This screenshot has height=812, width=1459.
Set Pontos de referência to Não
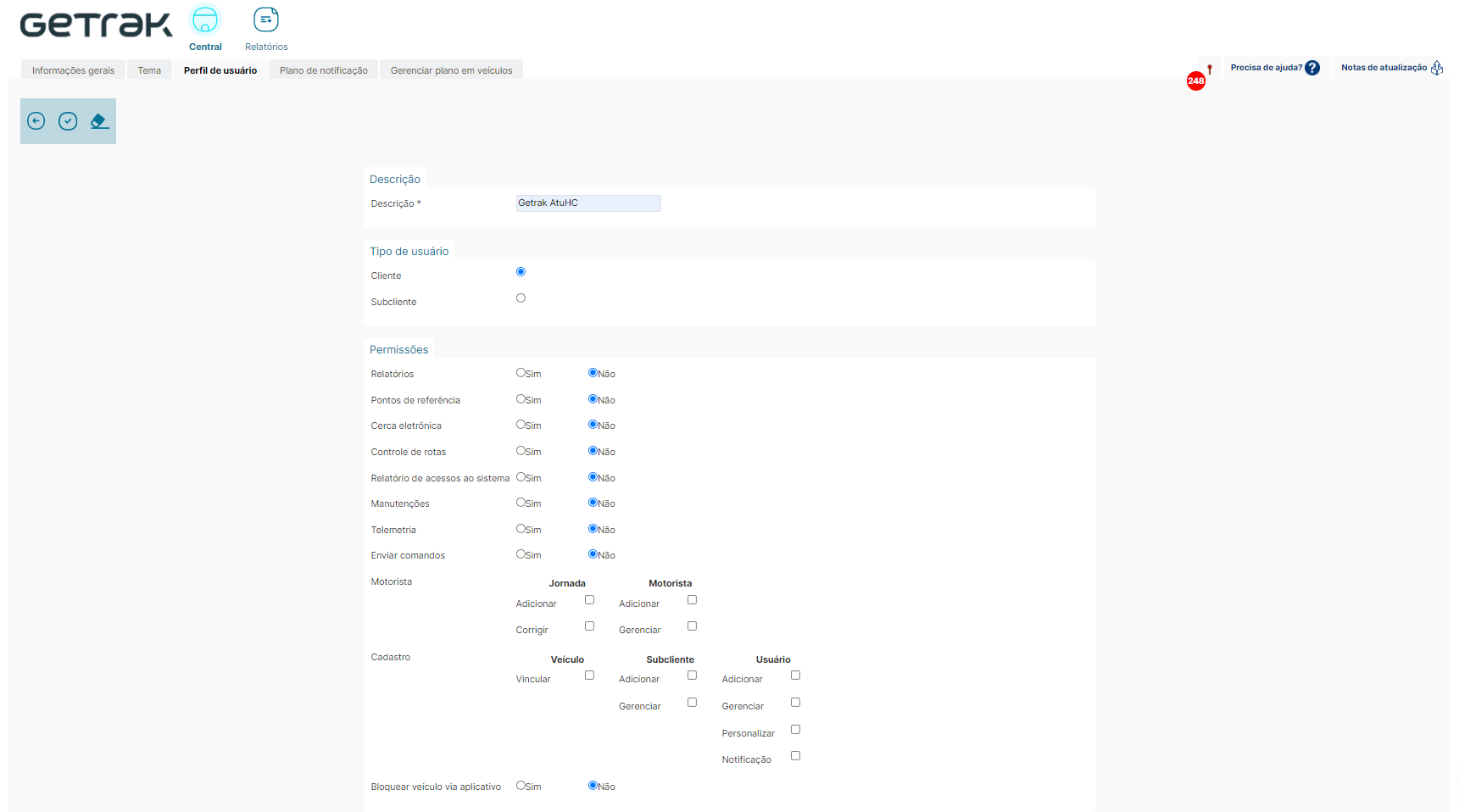593,399
